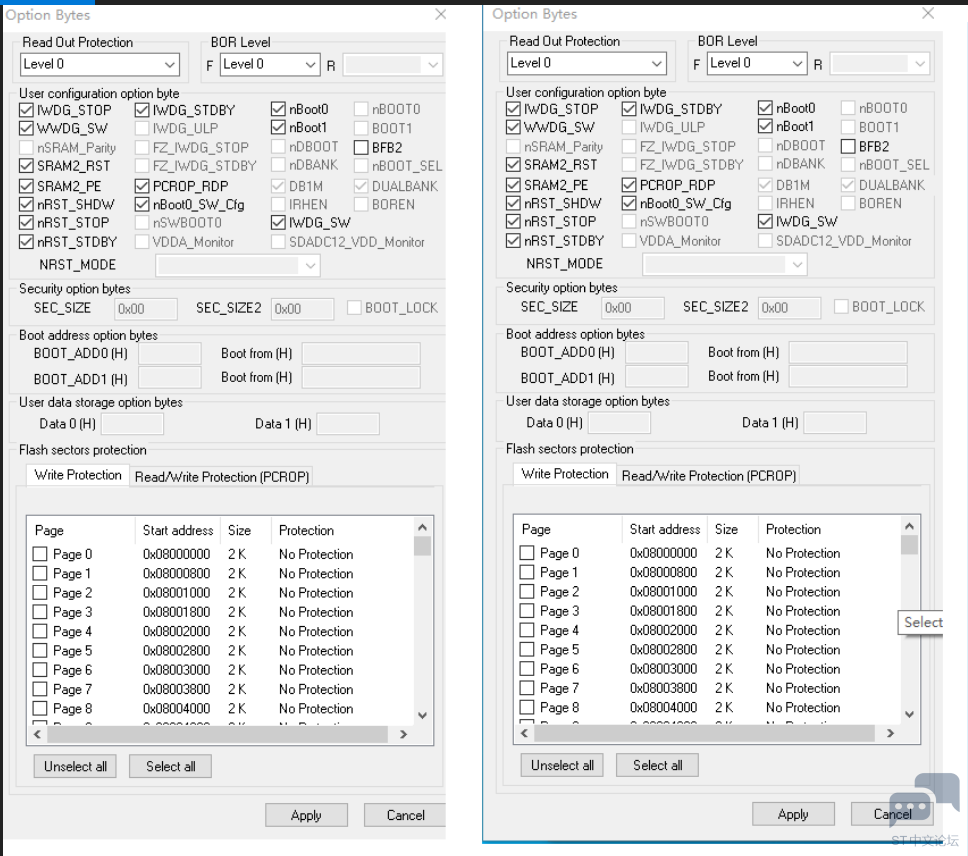Open BOR Level R dropdown in left dialog
The height and width of the screenshot is (856, 968).
393,64
